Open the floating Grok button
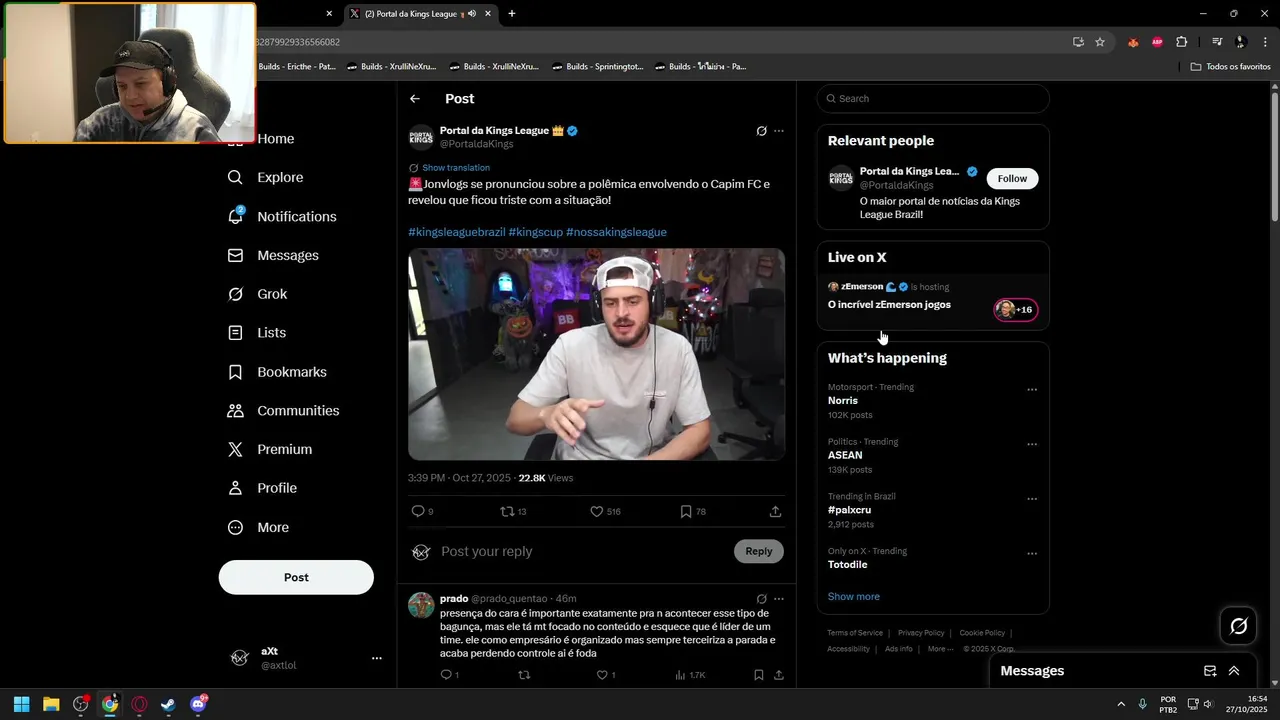Viewport: 1280px width, 720px height. tap(1239, 626)
